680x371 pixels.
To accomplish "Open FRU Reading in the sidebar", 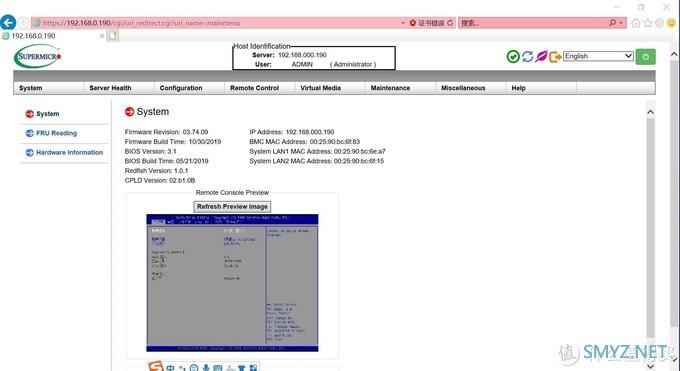I will (56, 133).
